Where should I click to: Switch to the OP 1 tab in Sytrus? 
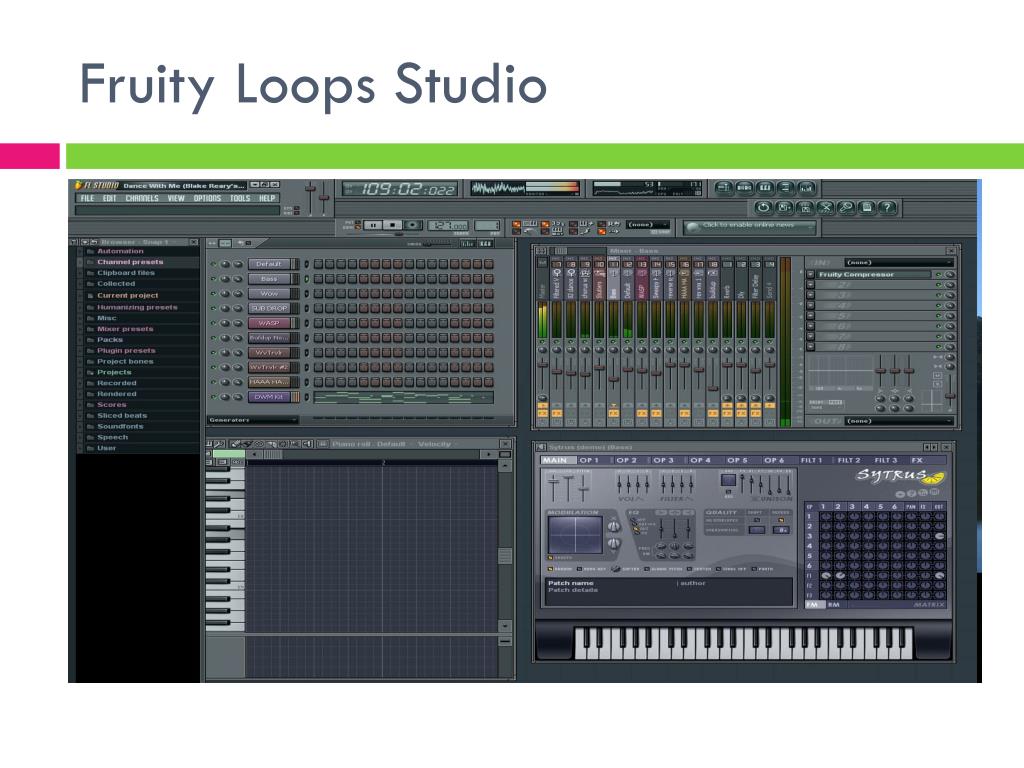[x=589, y=460]
